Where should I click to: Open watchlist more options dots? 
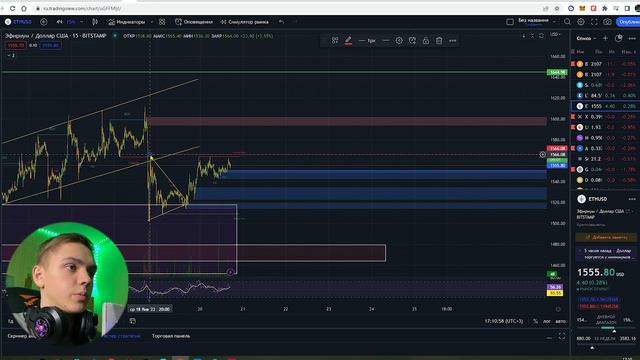click(632, 38)
